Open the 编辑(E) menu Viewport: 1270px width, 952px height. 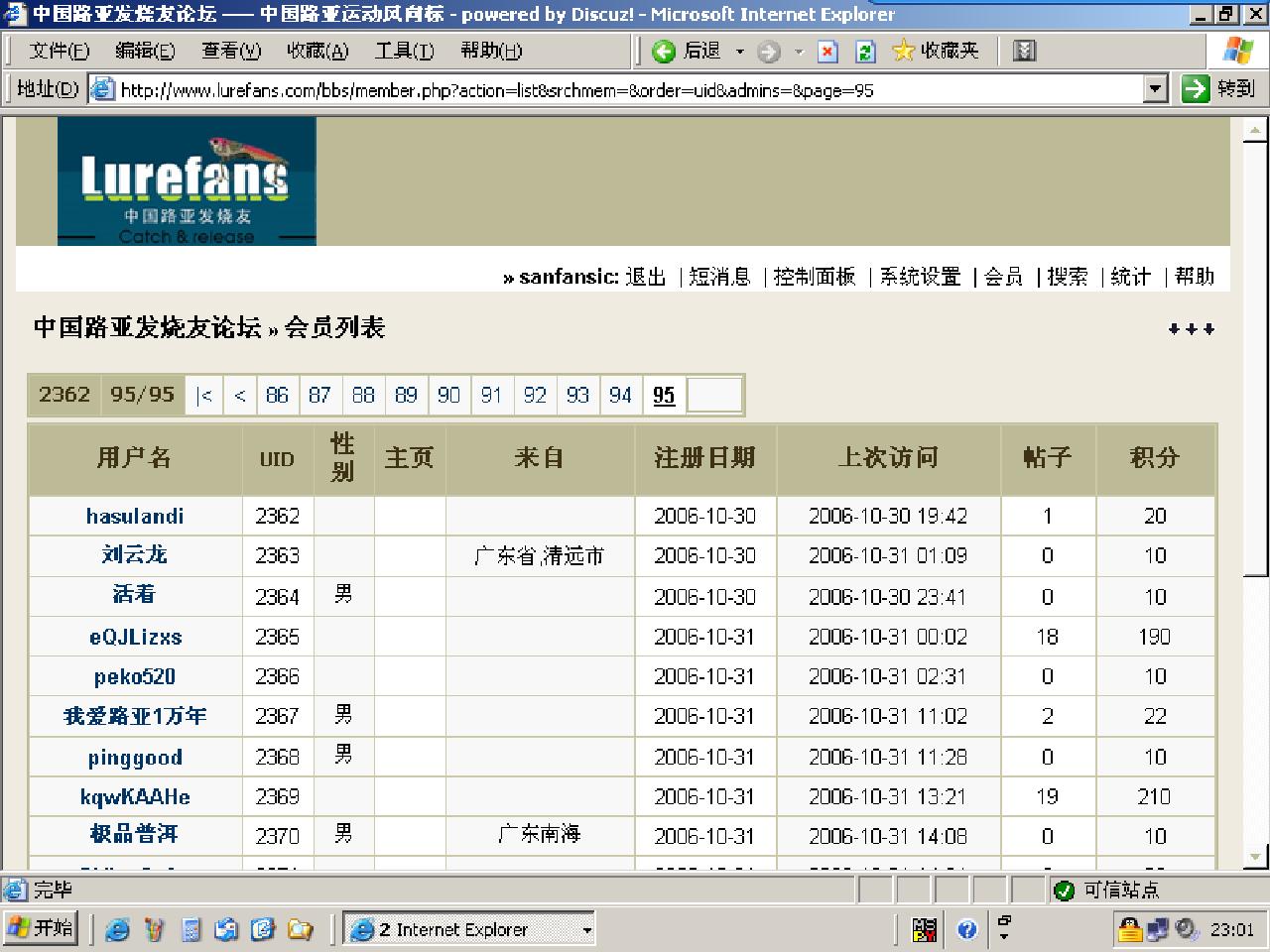pyautogui.click(x=145, y=51)
